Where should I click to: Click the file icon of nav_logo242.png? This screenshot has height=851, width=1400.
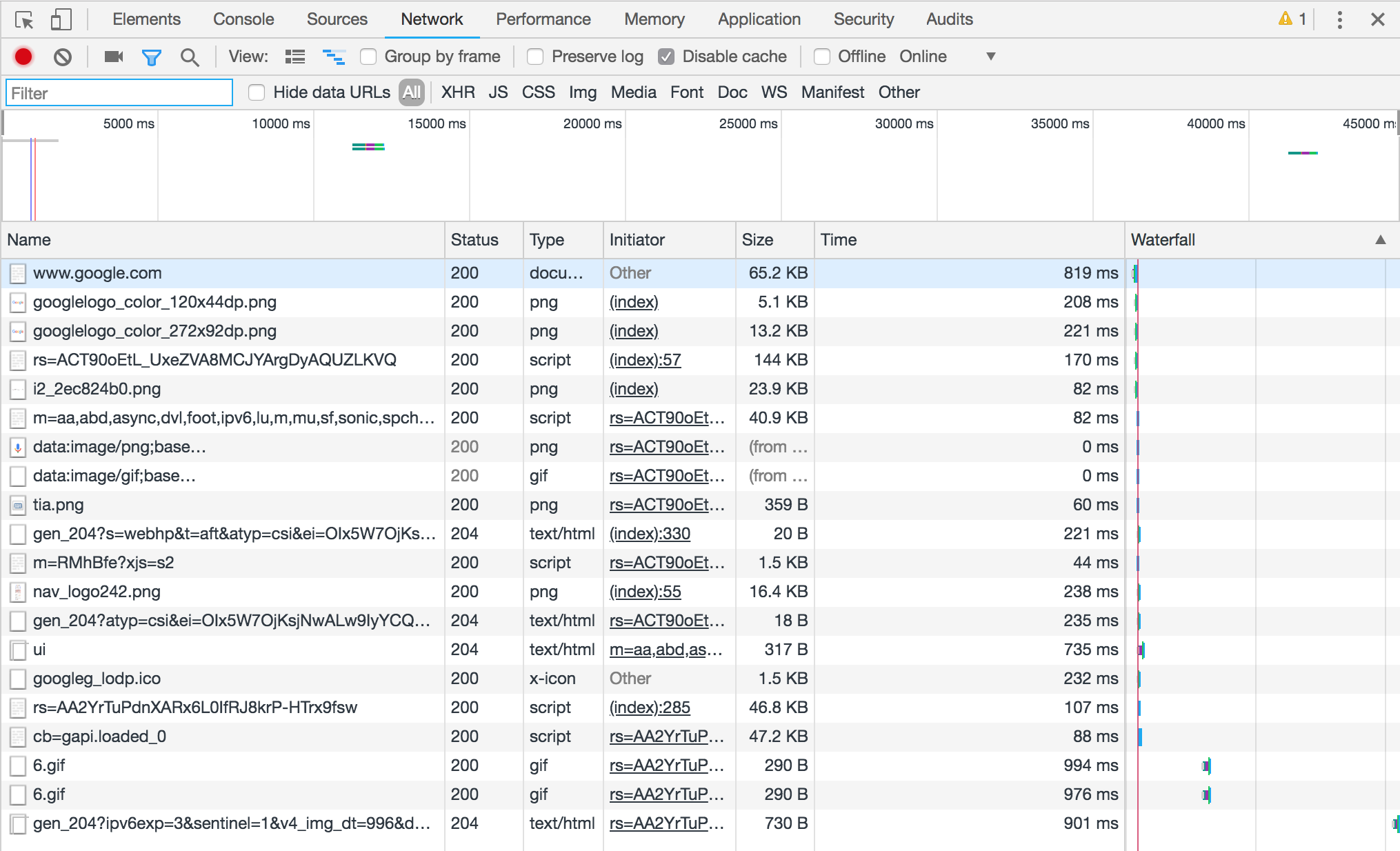click(18, 592)
